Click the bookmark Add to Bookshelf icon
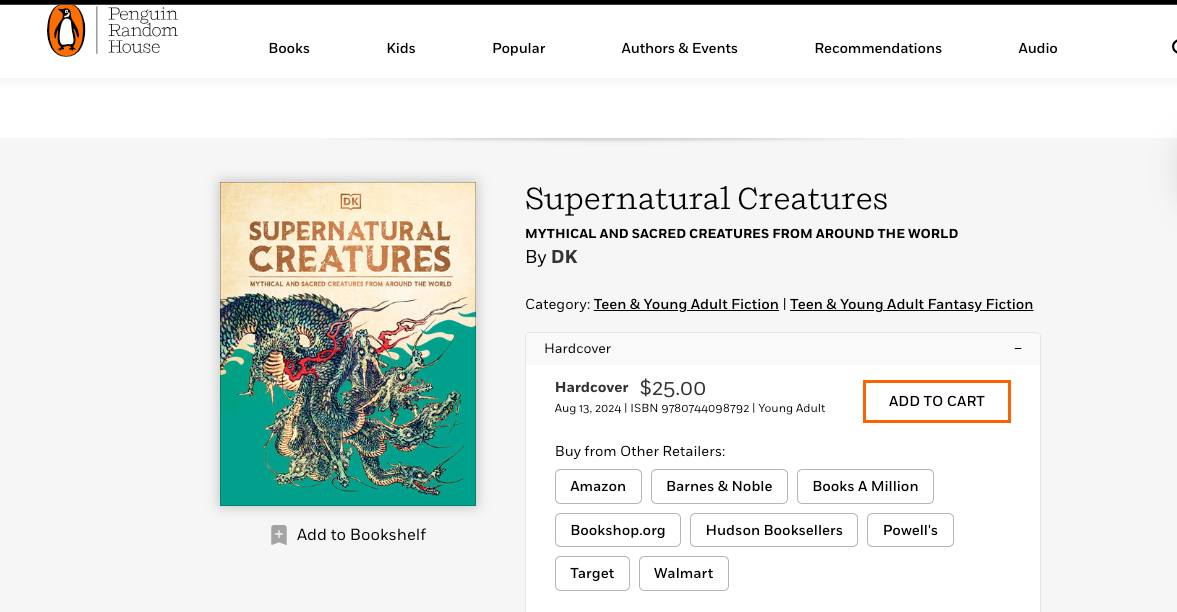The width and height of the screenshot is (1177, 612). pos(279,535)
